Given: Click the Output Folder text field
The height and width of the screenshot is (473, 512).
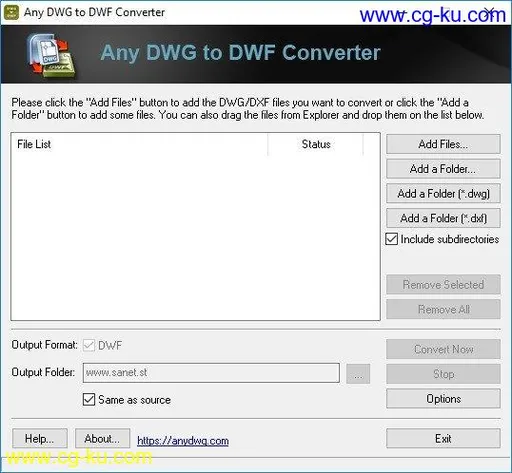Looking at the screenshot, I should tap(211, 373).
